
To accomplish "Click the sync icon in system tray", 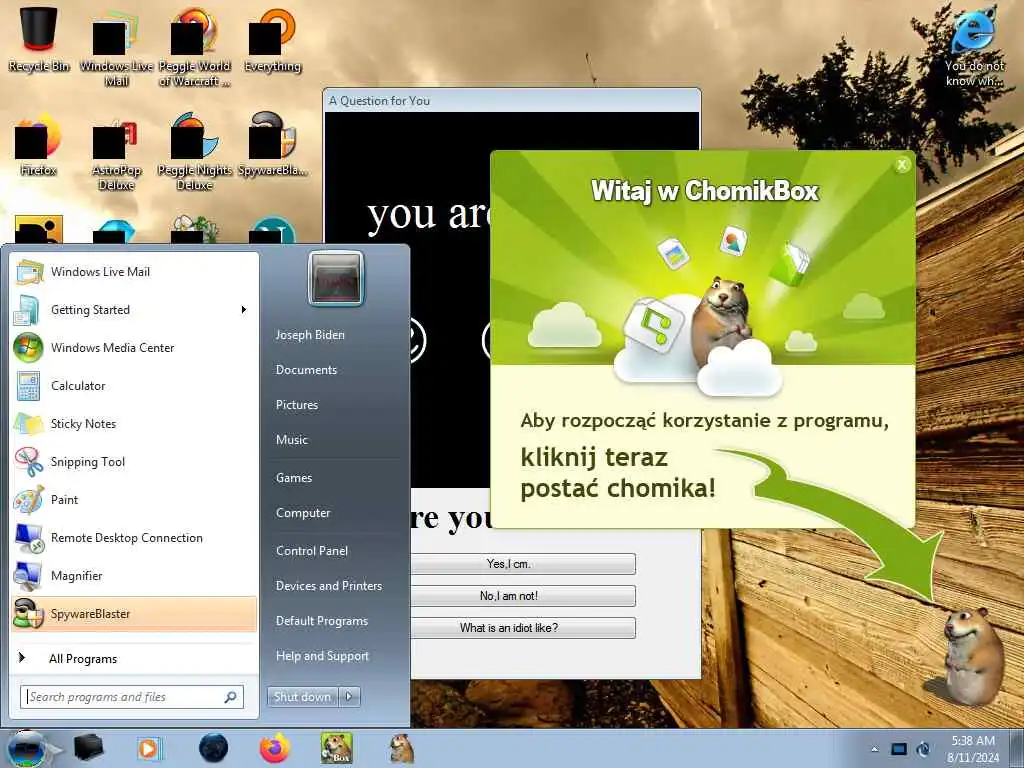I will pyautogui.click(x=923, y=749).
